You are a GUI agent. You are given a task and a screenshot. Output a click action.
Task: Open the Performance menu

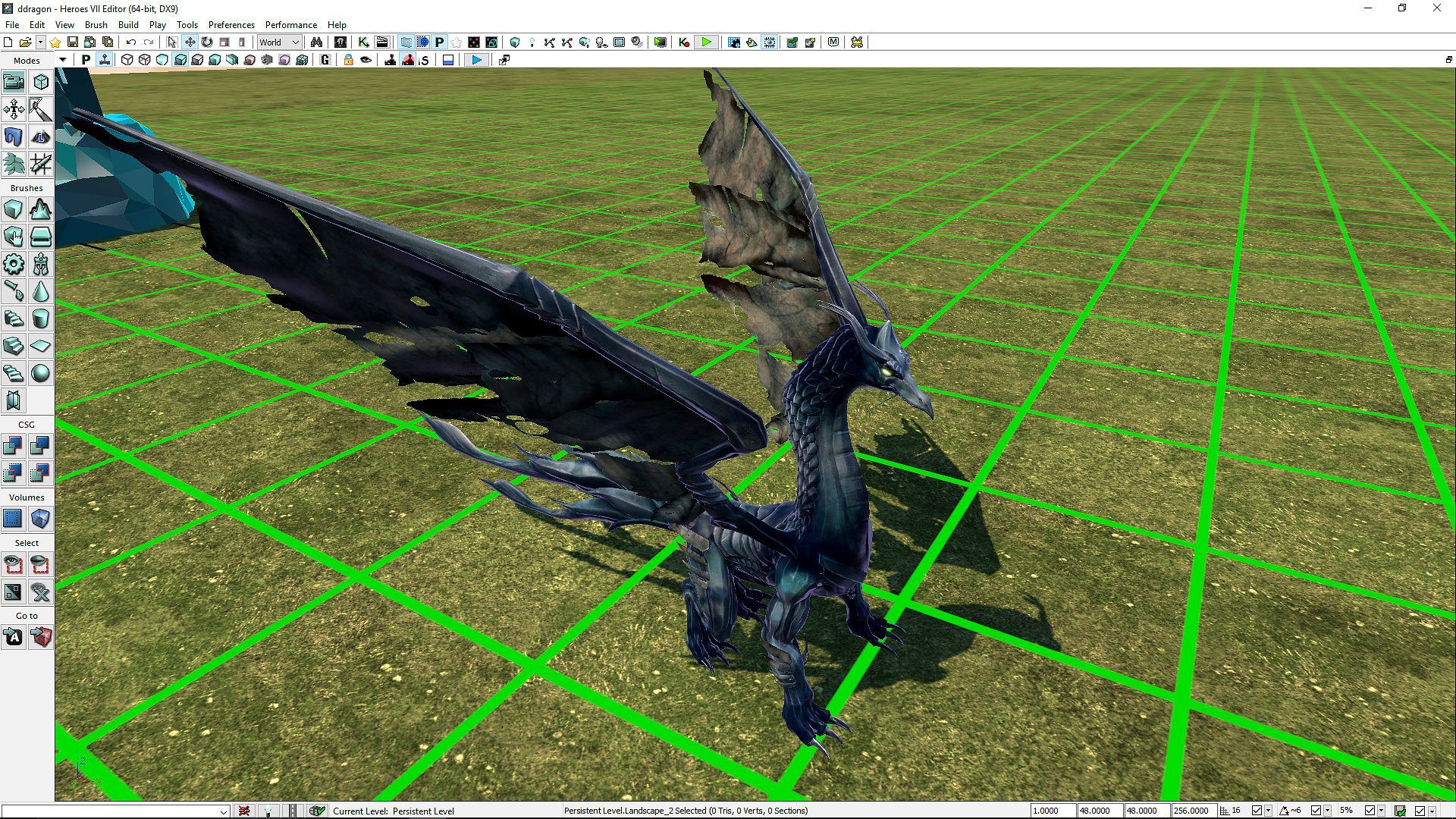point(291,24)
